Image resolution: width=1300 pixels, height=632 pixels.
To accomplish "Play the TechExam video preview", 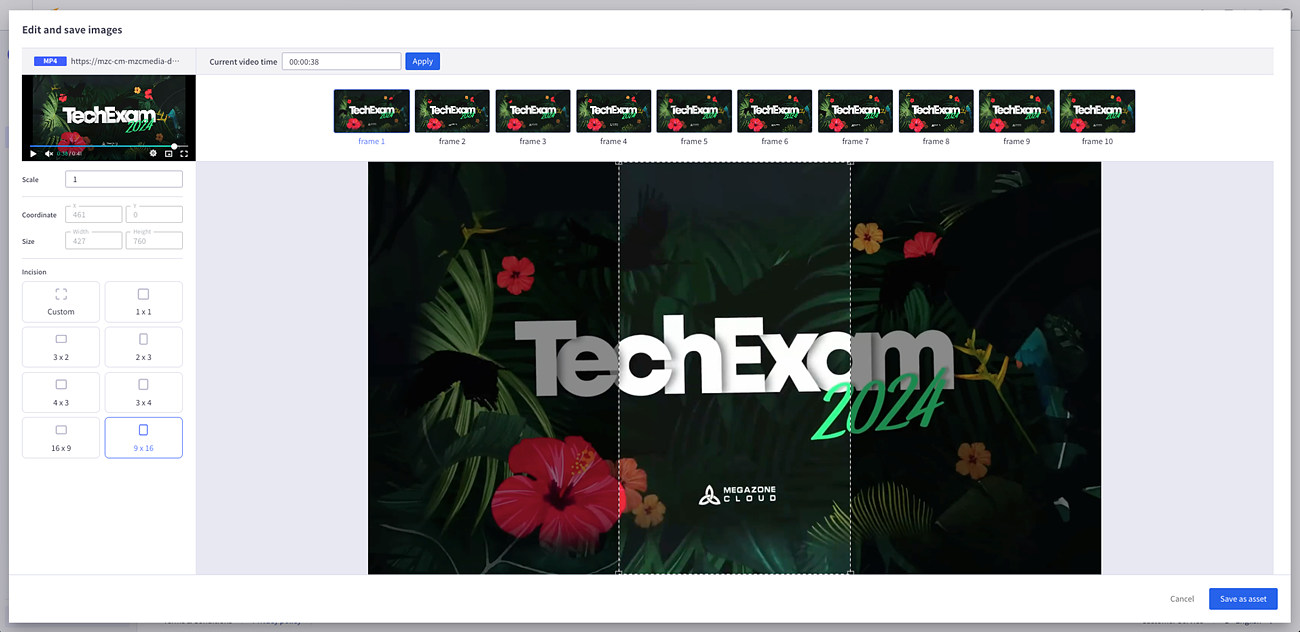I will click(34, 154).
